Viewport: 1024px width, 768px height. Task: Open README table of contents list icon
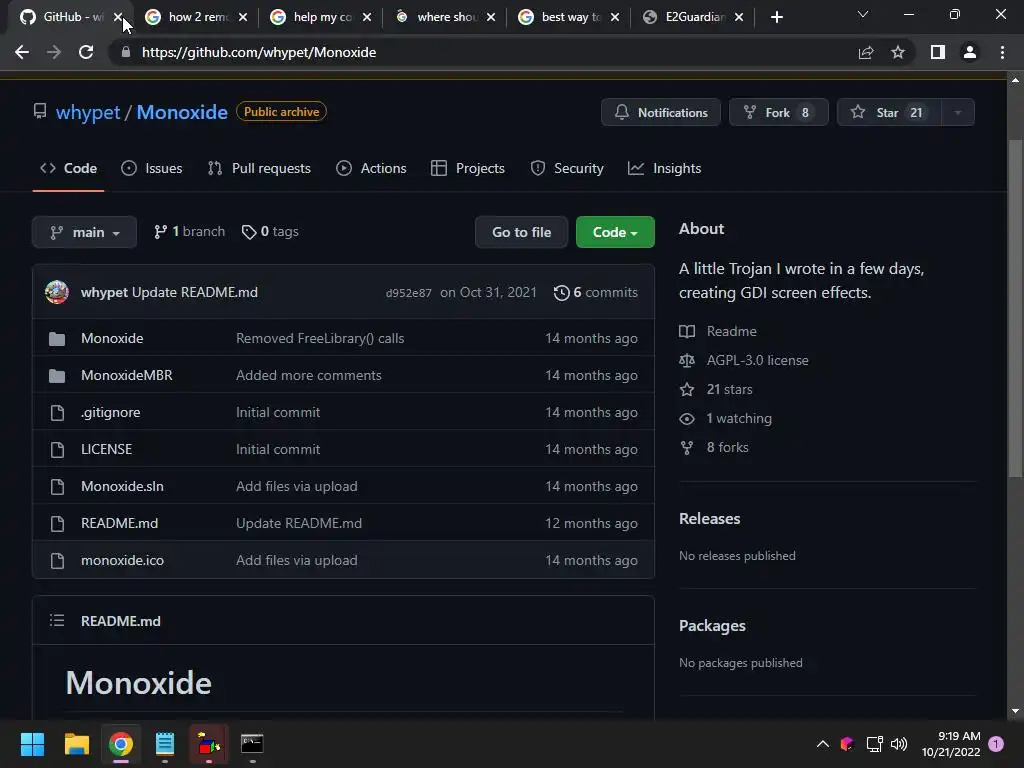tap(57, 620)
